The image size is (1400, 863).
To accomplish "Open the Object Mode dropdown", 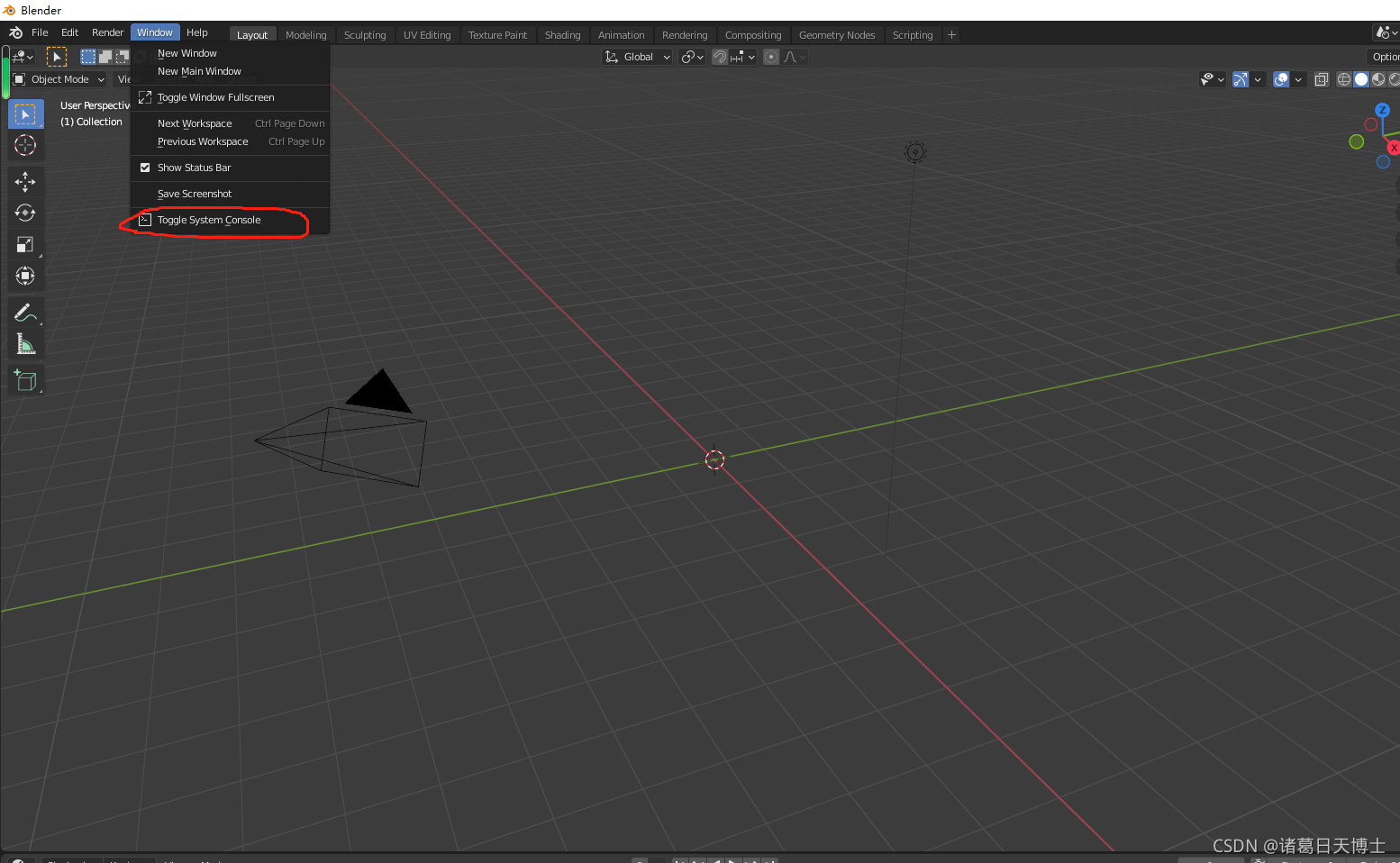I will pos(59,79).
